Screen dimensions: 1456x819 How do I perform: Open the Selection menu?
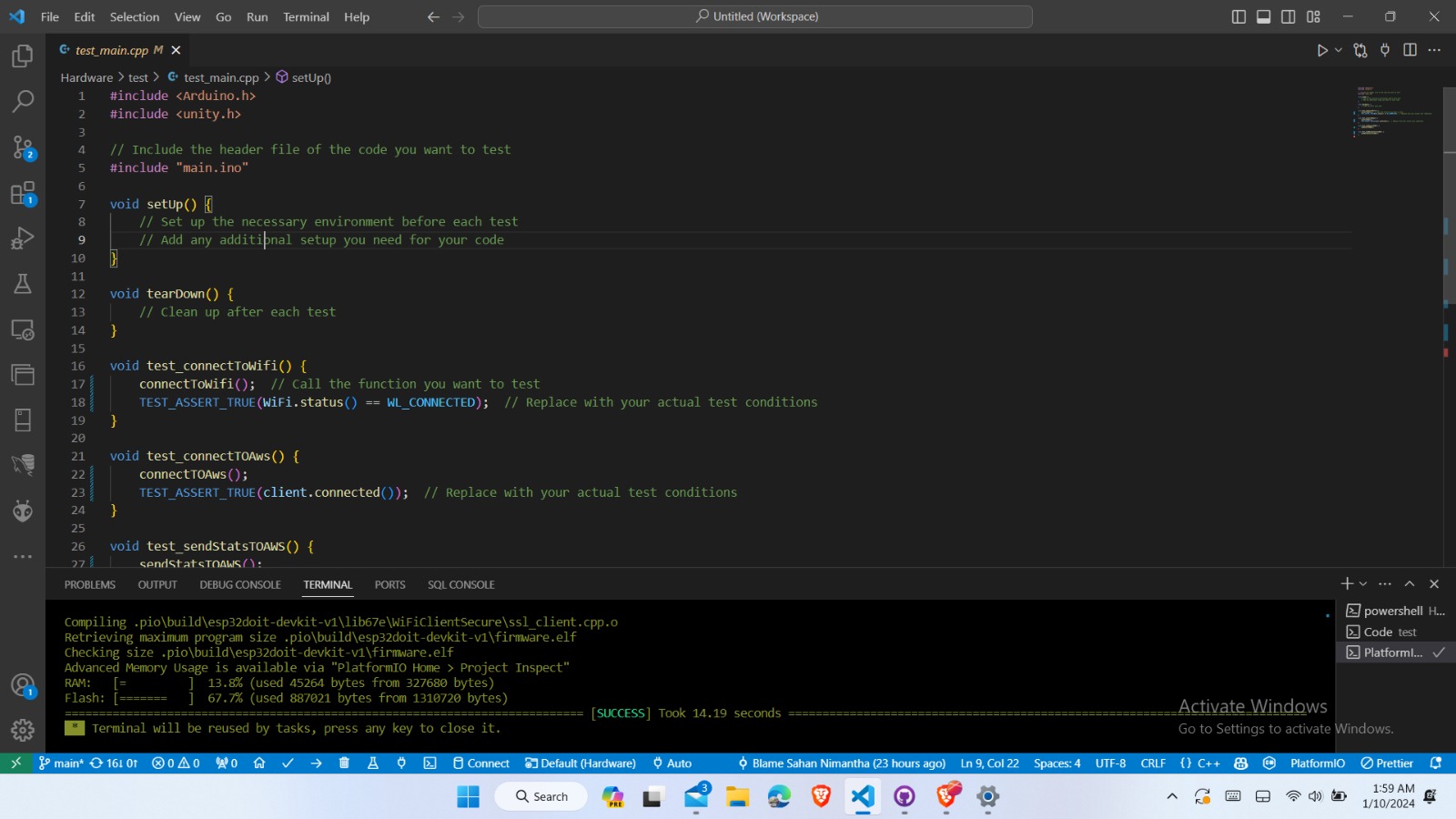click(x=135, y=16)
